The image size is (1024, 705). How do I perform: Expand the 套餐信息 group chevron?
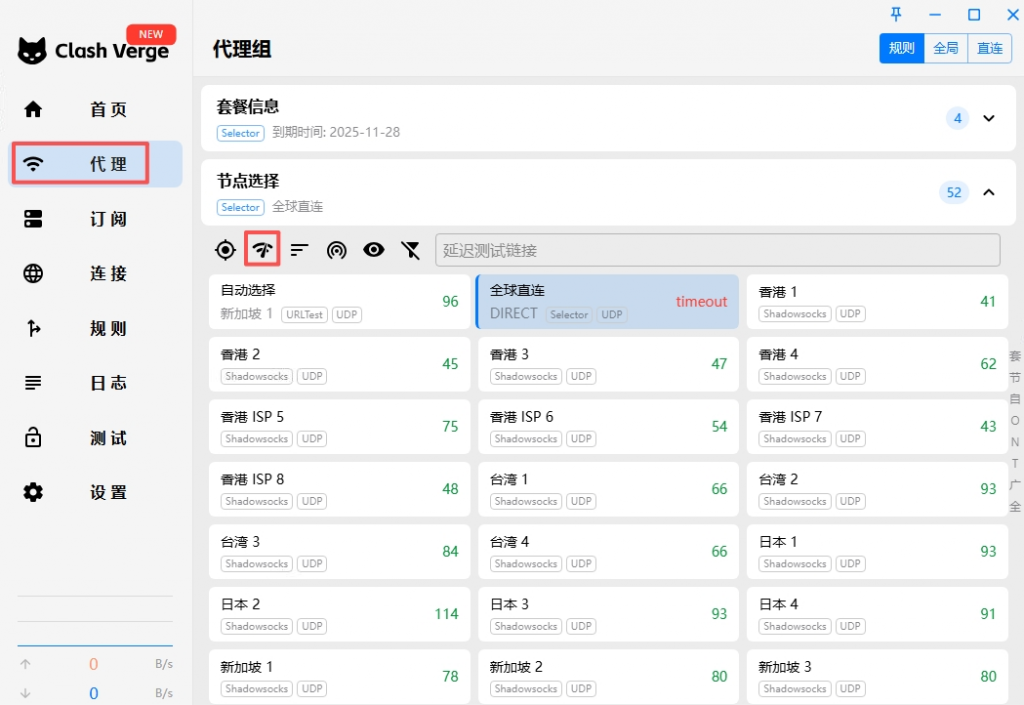click(989, 118)
